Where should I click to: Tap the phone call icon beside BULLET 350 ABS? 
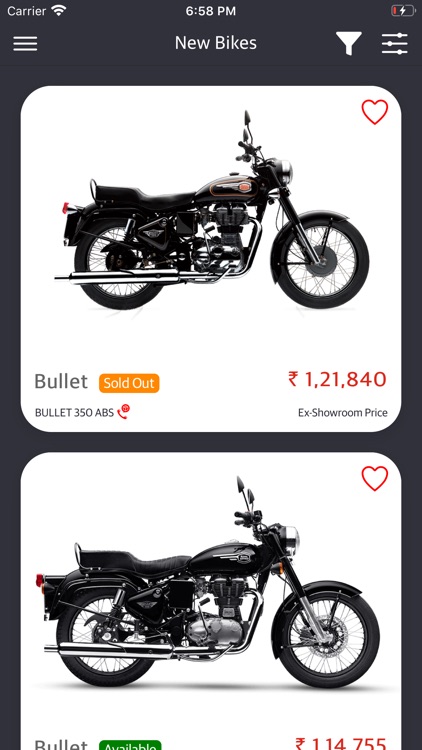(123, 411)
